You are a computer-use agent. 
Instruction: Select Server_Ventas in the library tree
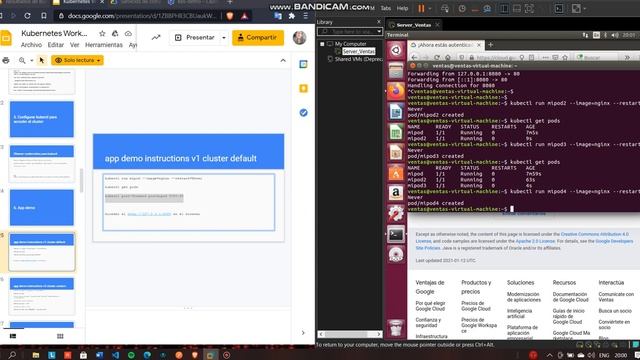click(358, 51)
